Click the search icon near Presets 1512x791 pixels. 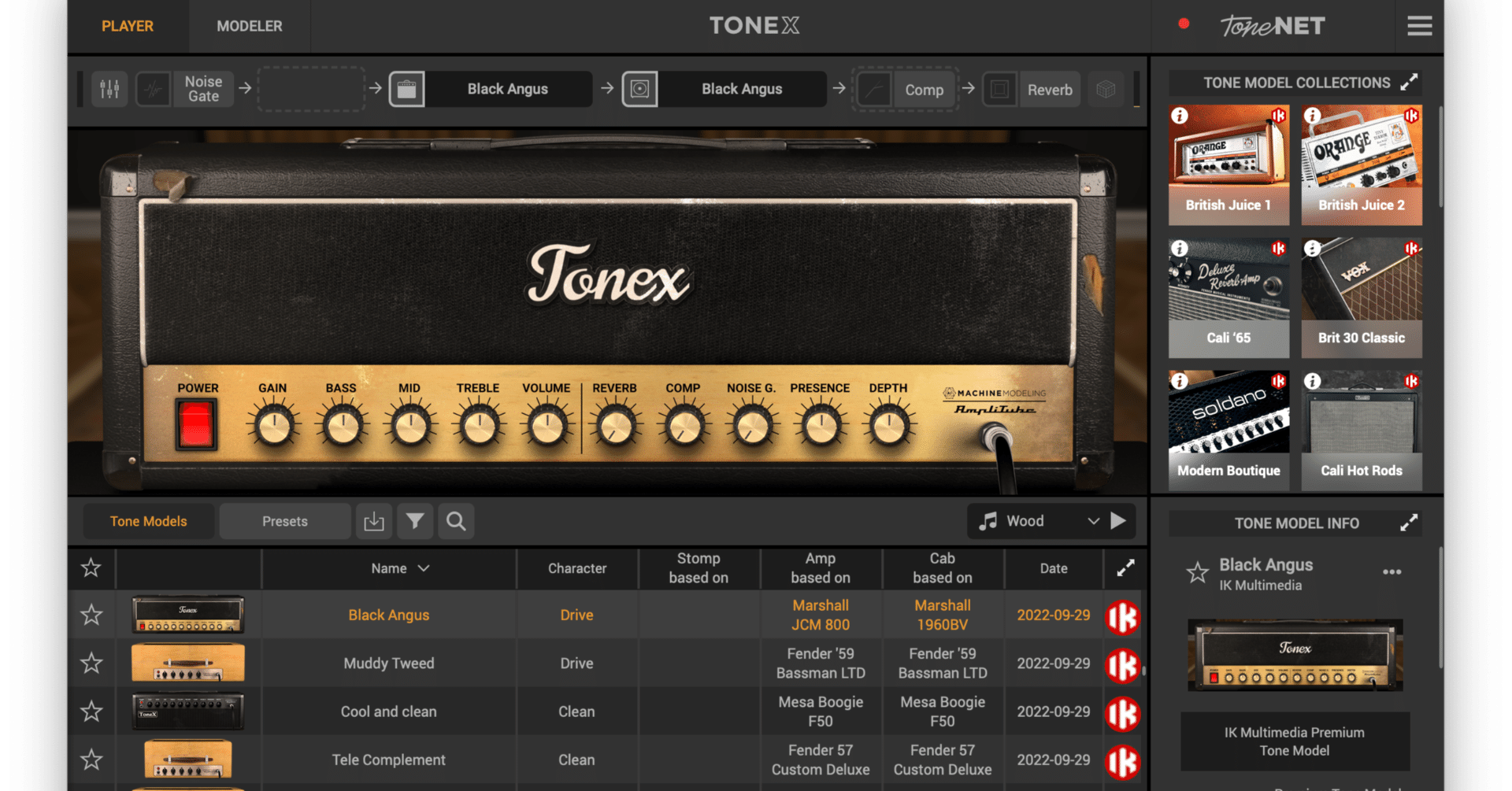[455, 521]
